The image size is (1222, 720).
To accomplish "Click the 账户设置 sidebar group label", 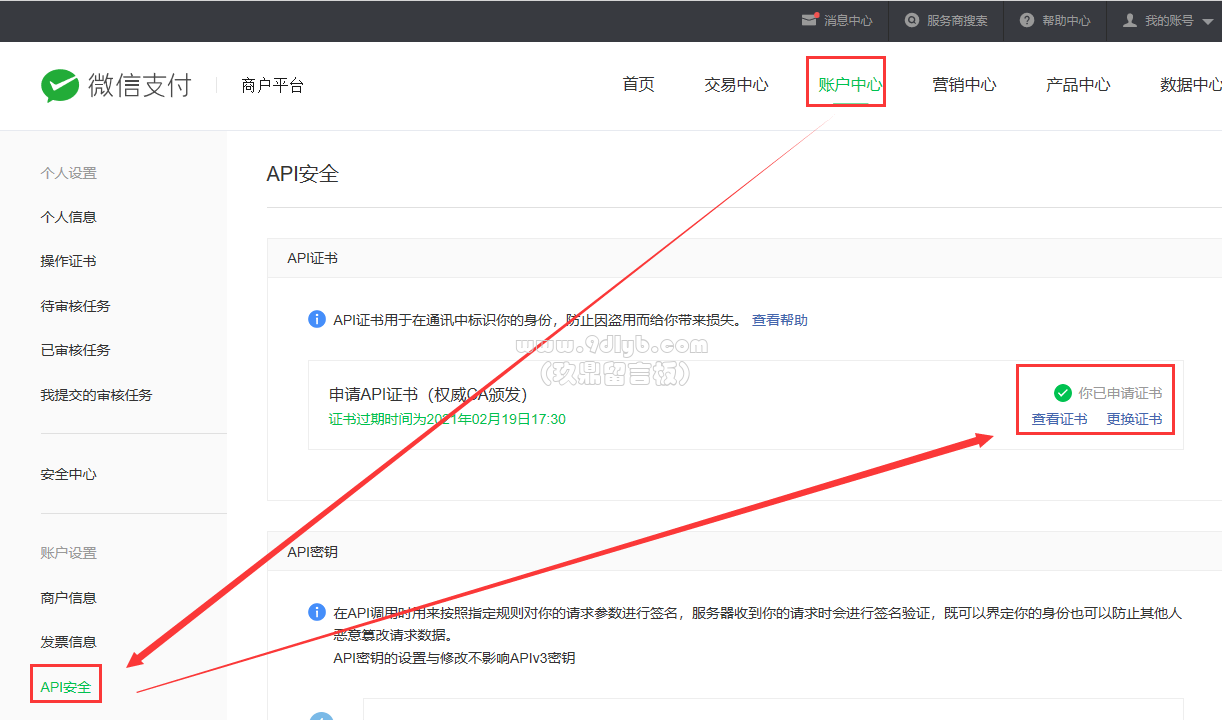I will click(x=68, y=553).
